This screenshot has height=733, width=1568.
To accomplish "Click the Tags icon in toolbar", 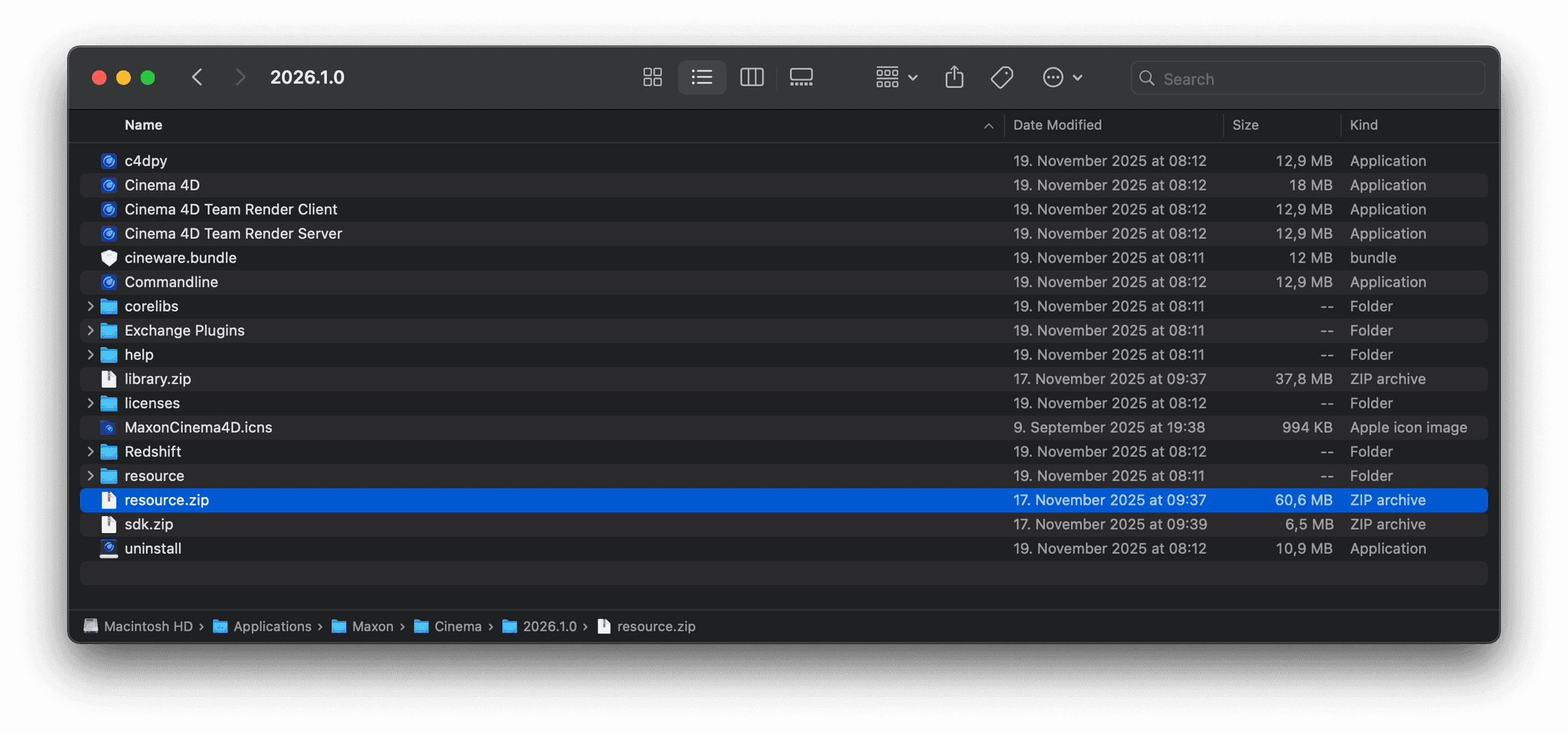I will coord(1001,77).
